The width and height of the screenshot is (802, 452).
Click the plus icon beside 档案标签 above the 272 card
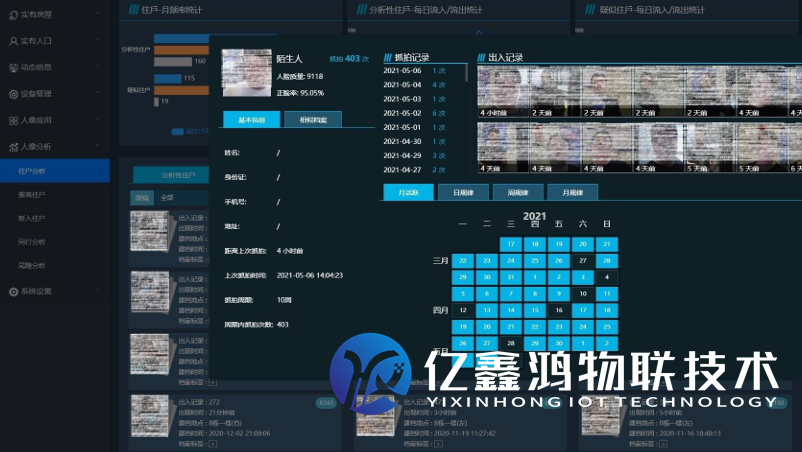pyautogui.click(x=213, y=382)
